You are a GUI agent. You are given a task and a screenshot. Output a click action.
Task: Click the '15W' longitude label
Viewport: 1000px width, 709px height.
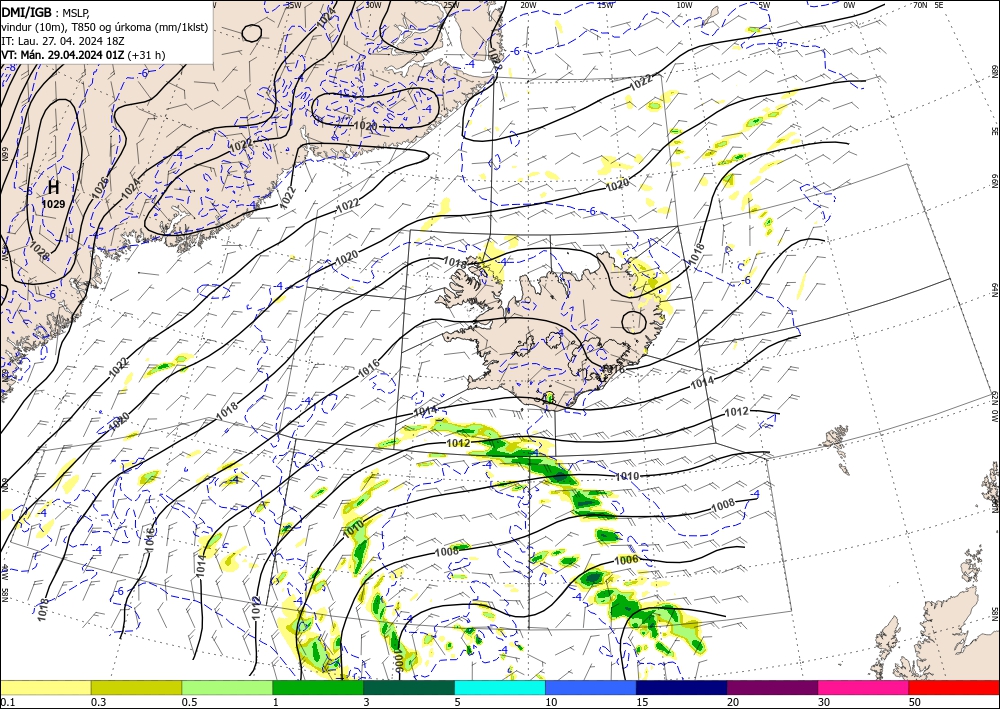click(606, 5)
